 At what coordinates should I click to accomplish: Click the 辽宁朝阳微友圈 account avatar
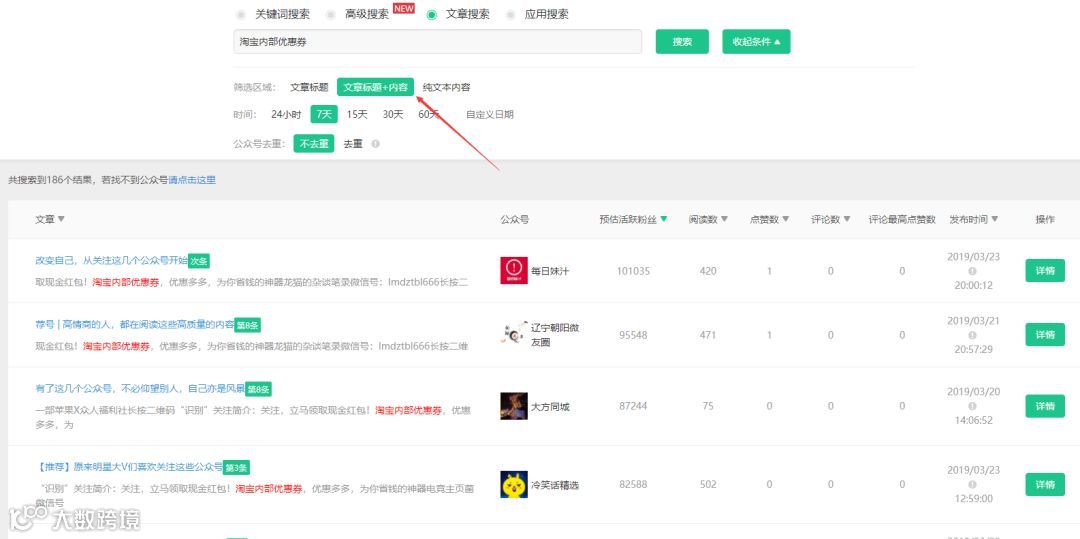click(514, 335)
